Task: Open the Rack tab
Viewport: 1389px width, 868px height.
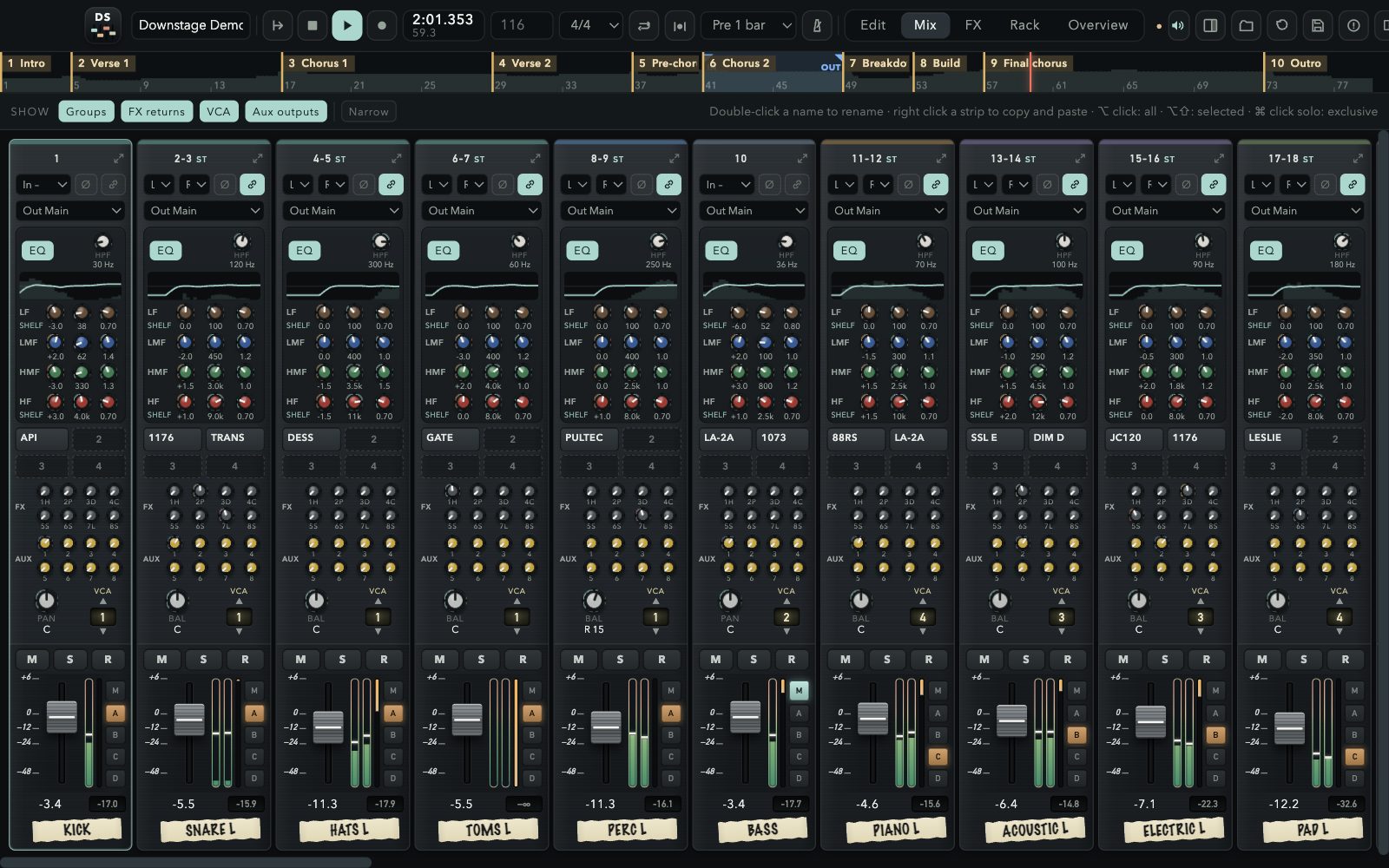Action: point(1024,25)
